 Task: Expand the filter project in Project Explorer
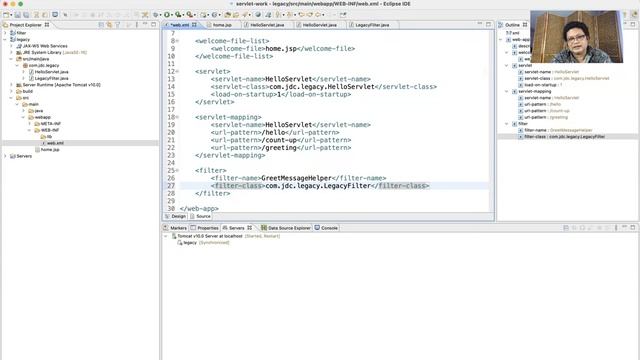click(5, 33)
